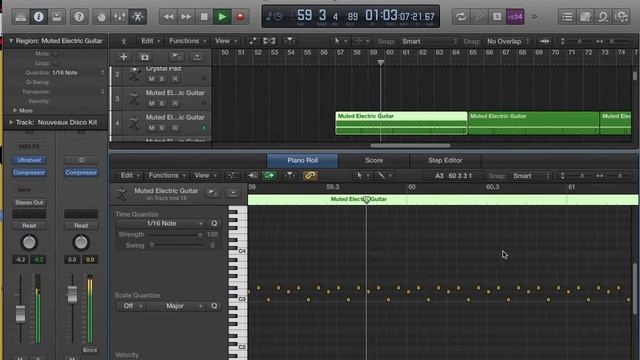Solo the Crystal Pad track
Image resolution: width=640 pixels, height=360 pixels.
(x=162, y=79)
